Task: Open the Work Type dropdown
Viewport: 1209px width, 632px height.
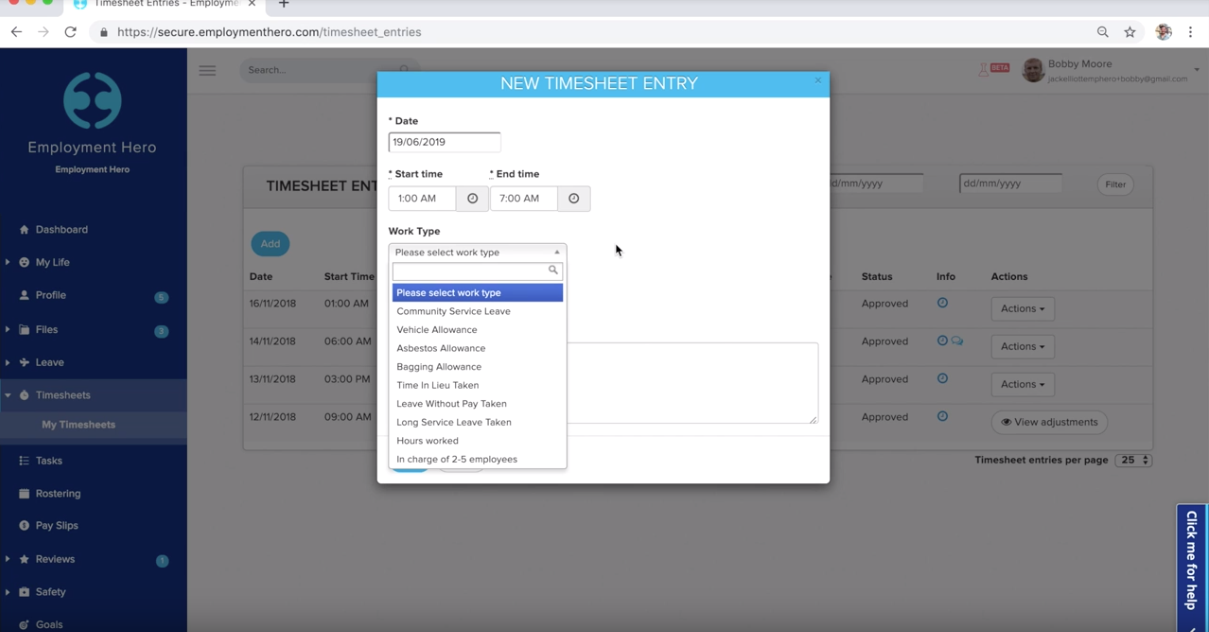Action: tap(477, 251)
